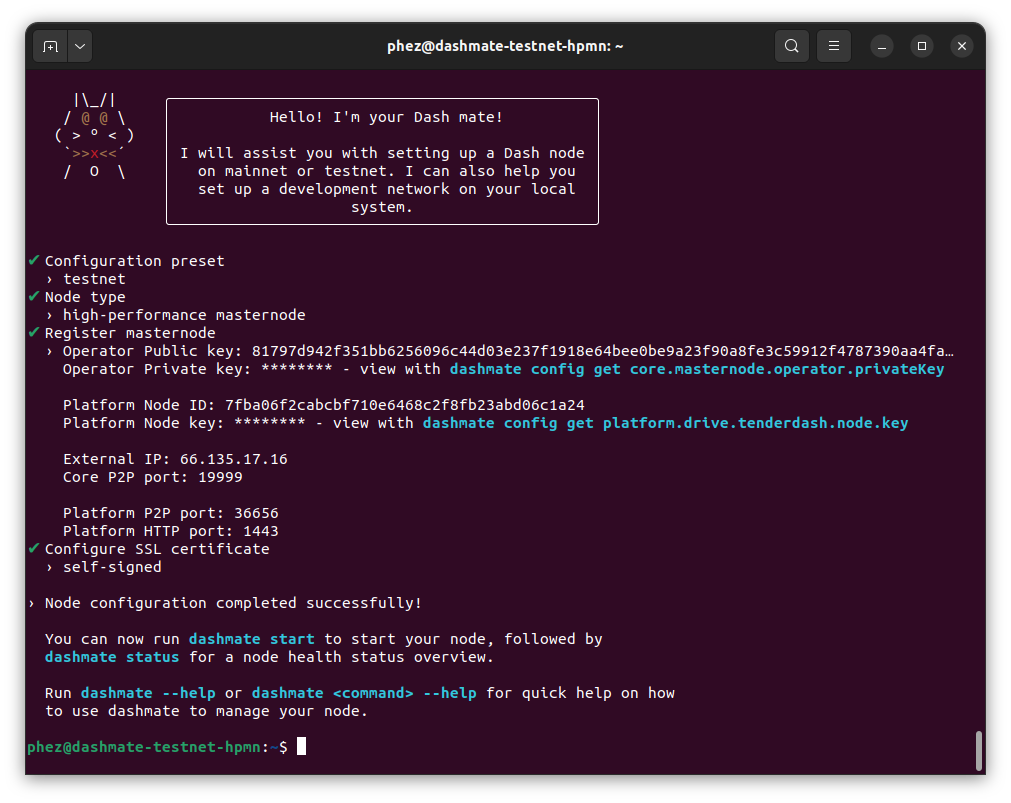Click the dashmate --help command text
This screenshot has height=803, width=1011.
tap(152, 692)
